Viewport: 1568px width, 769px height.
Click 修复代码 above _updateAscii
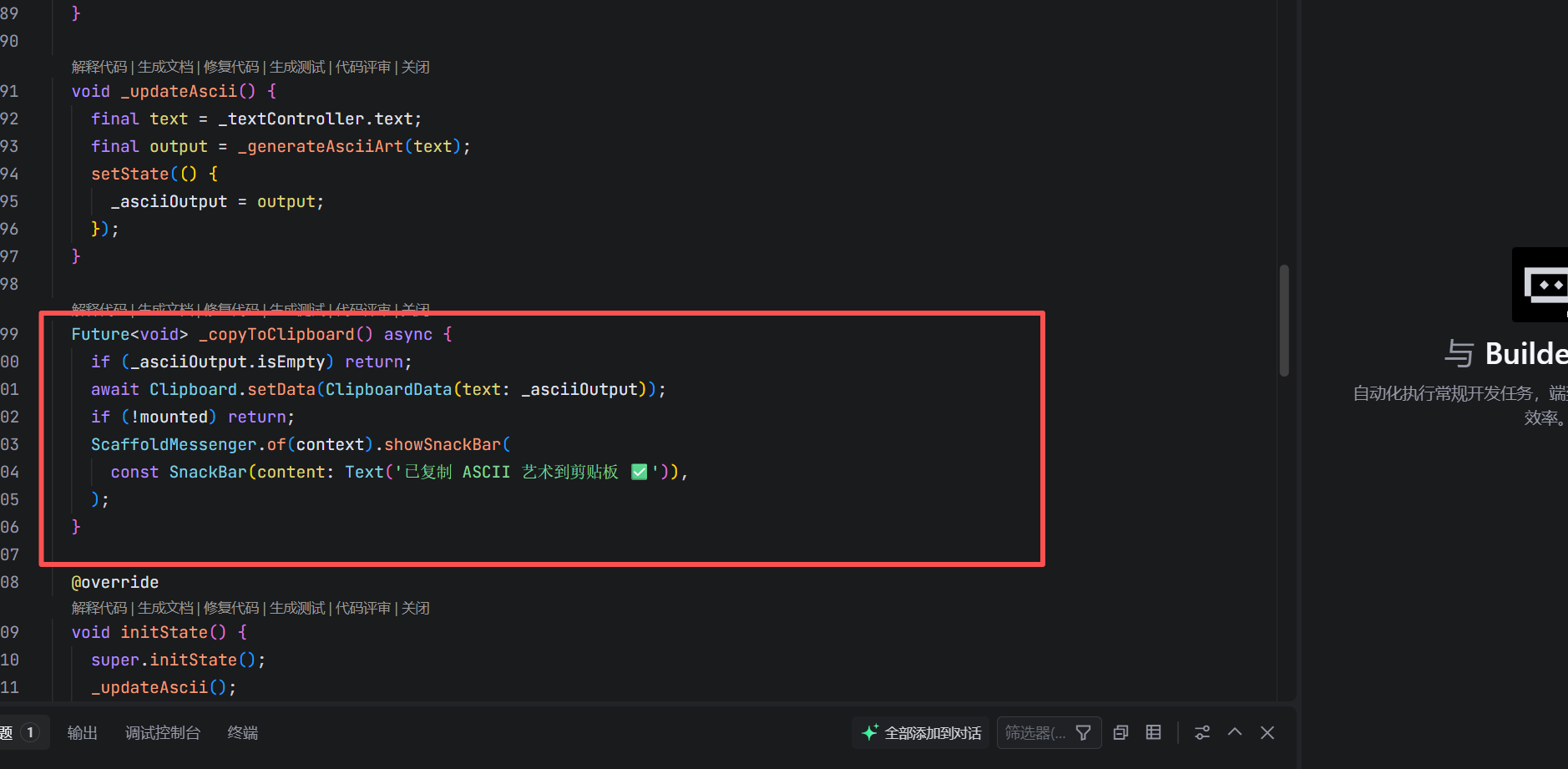pos(231,67)
